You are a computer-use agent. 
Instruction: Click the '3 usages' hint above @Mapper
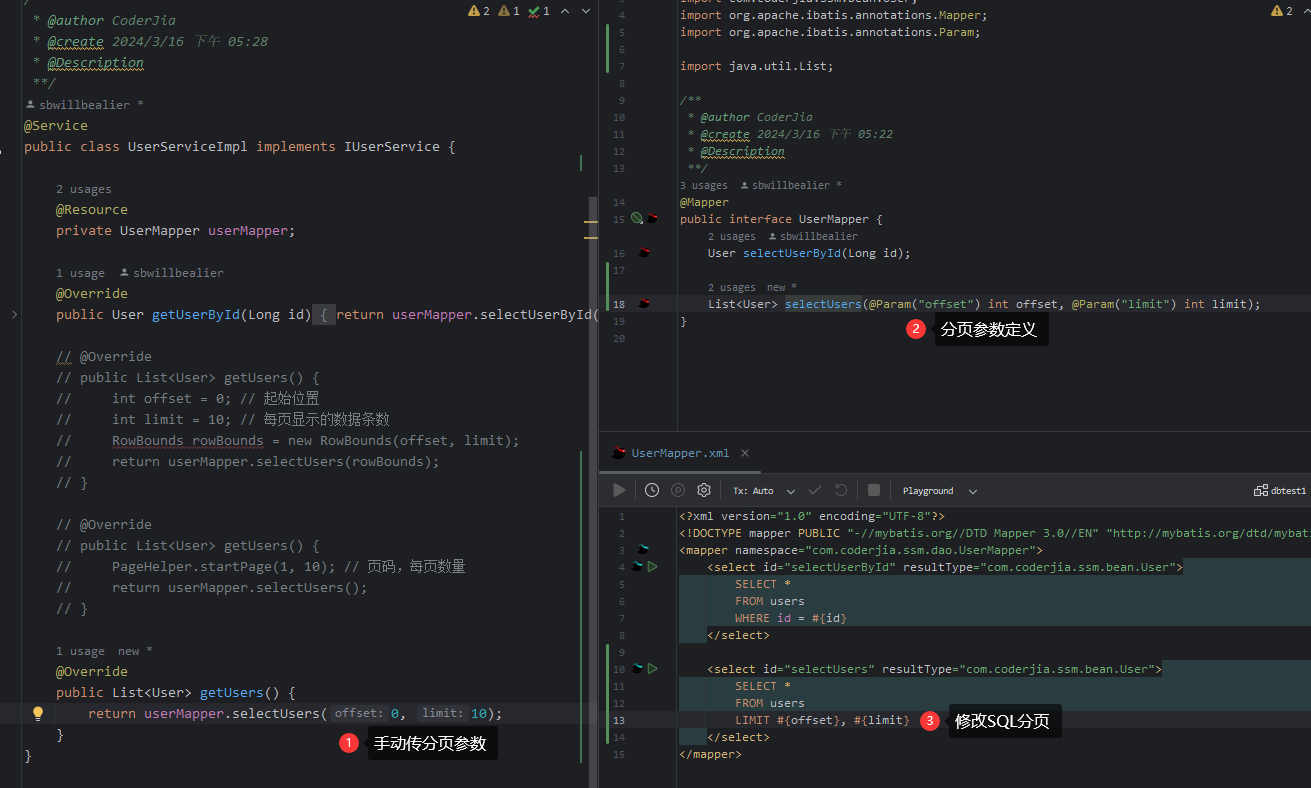pos(704,185)
